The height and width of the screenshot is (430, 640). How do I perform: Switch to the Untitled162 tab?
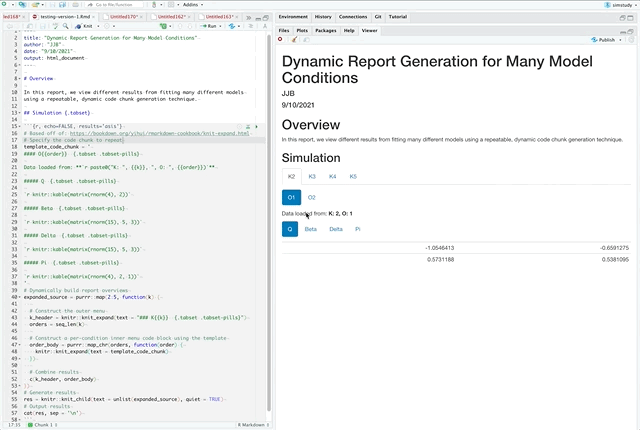click(x=170, y=17)
